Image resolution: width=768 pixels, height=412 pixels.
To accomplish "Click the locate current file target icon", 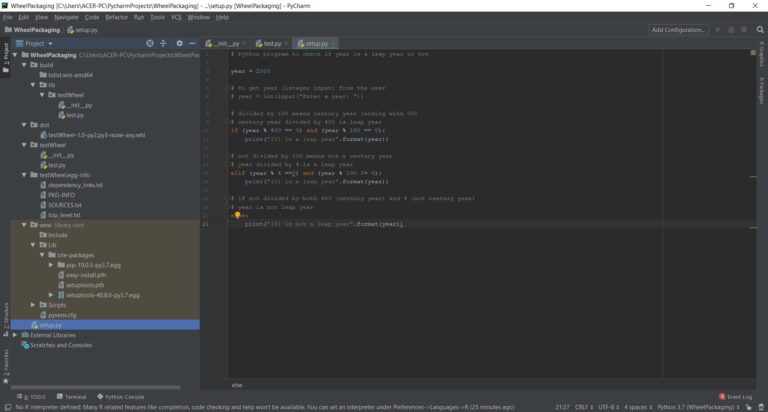I will point(150,44).
